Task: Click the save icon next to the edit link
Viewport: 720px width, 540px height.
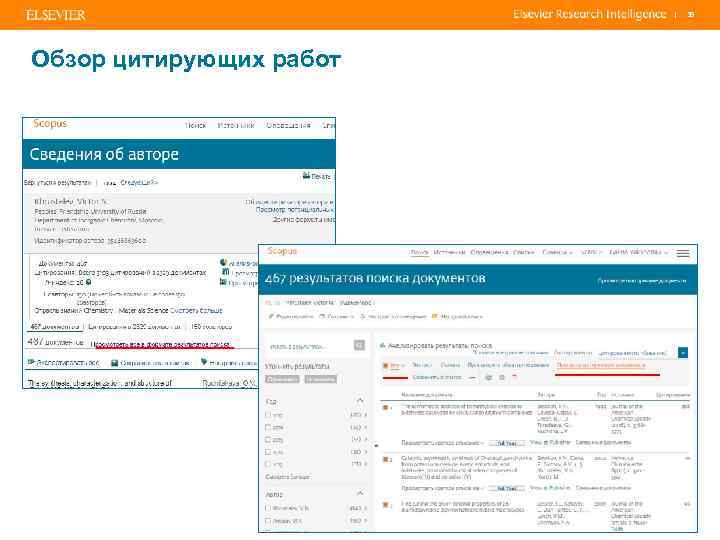Action: click(322, 316)
